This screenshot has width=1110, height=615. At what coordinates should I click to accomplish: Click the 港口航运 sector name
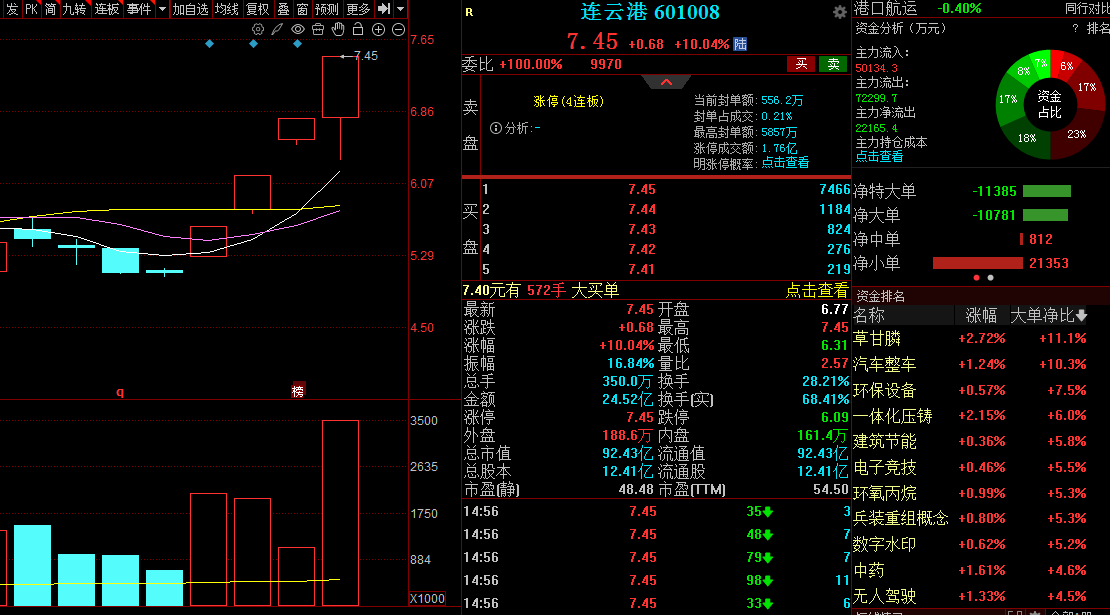[886, 8]
